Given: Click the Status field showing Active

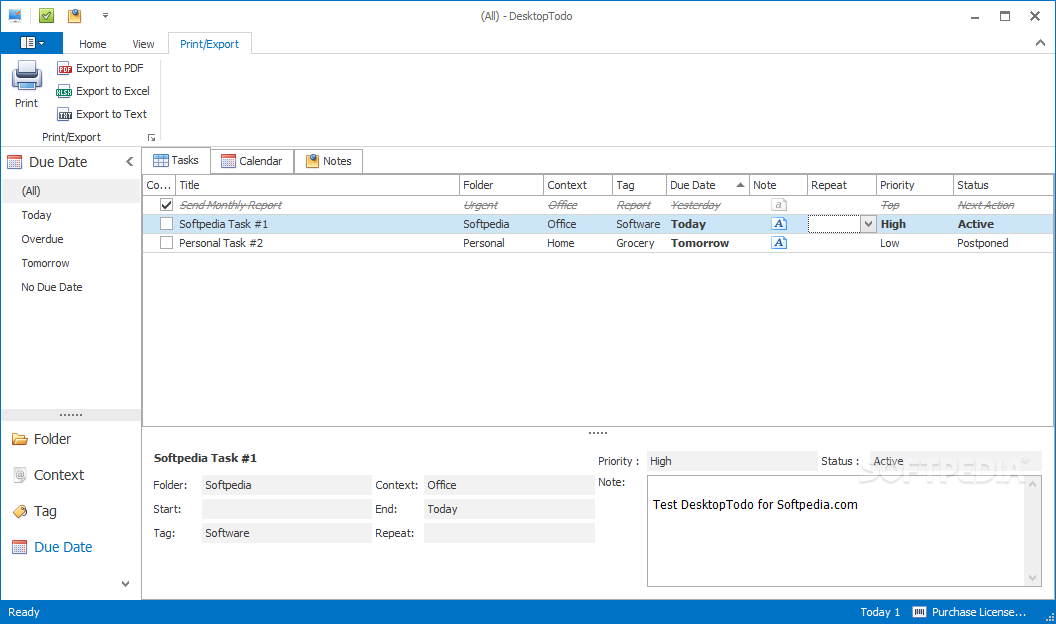Looking at the screenshot, I should [956, 461].
